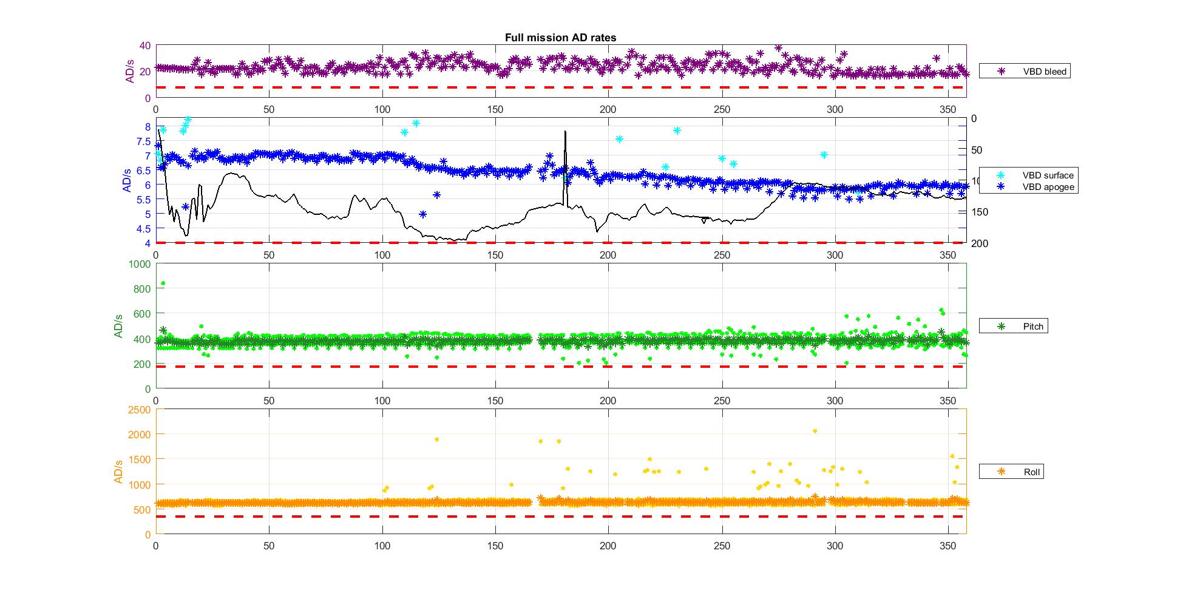Viewport: 1200px width, 601px height.
Task: Click the 2500 tick on the orange Roll y-axis
Action: coord(141,409)
